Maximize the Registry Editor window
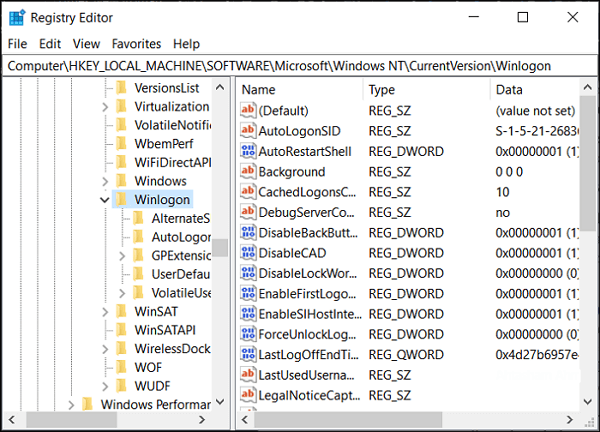600x432 pixels. click(x=523, y=17)
